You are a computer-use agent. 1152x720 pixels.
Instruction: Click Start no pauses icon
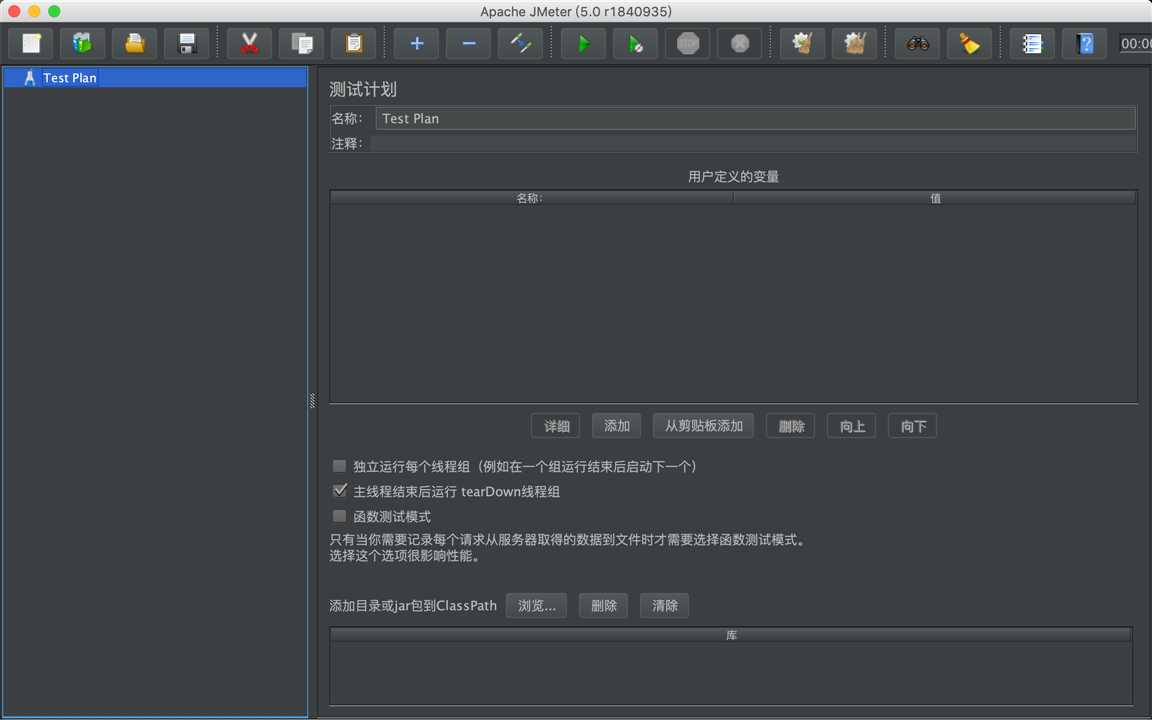636,43
